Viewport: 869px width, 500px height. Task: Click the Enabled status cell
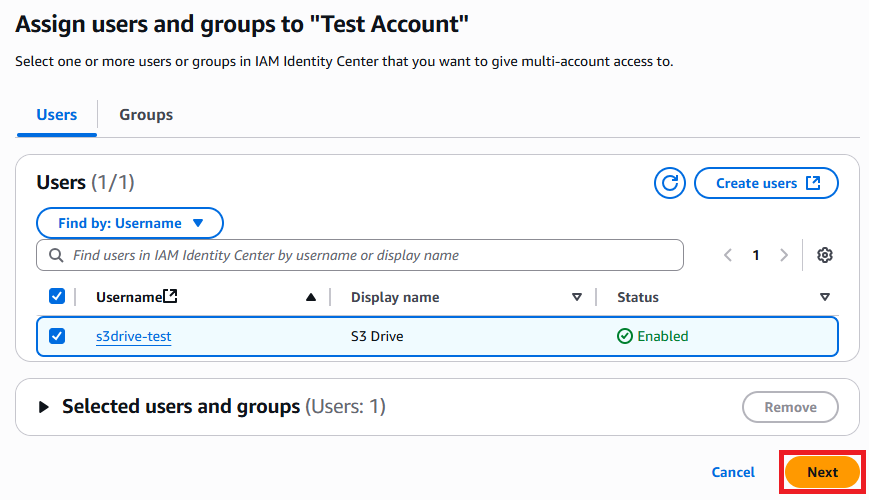point(652,336)
